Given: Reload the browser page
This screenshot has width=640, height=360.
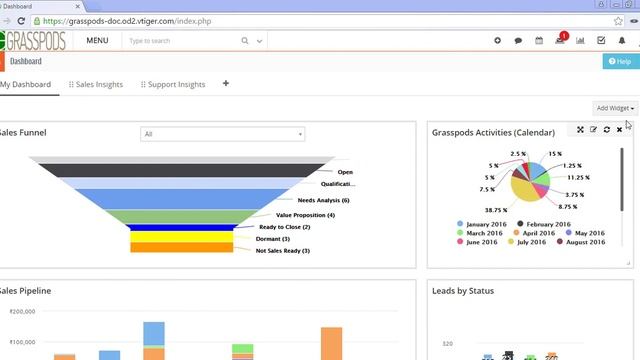Looking at the screenshot, I should (21, 21).
